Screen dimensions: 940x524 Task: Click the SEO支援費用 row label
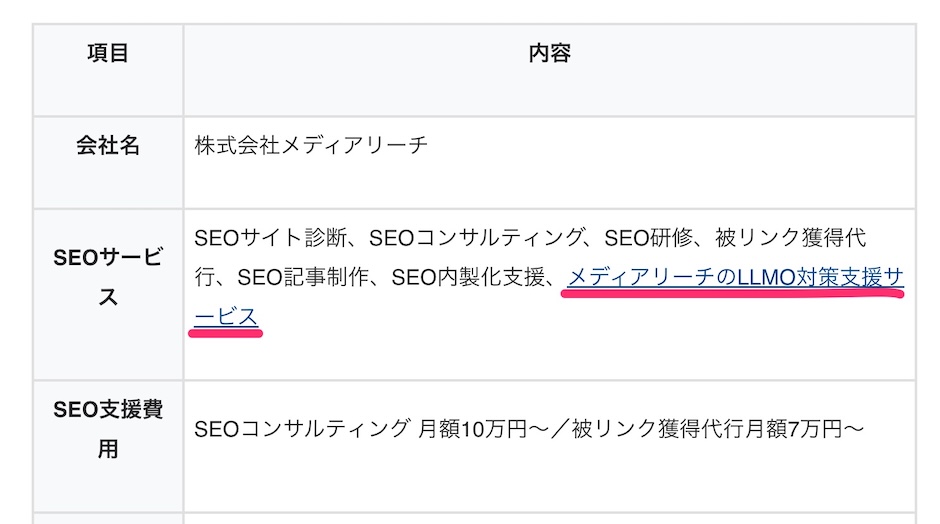click(108, 429)
